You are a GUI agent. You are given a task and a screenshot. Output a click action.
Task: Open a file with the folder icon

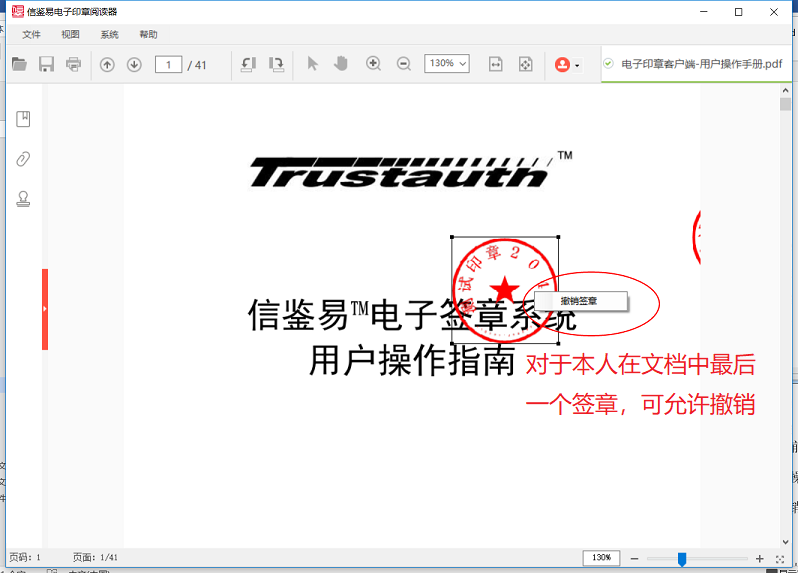(x=19, y=64)
